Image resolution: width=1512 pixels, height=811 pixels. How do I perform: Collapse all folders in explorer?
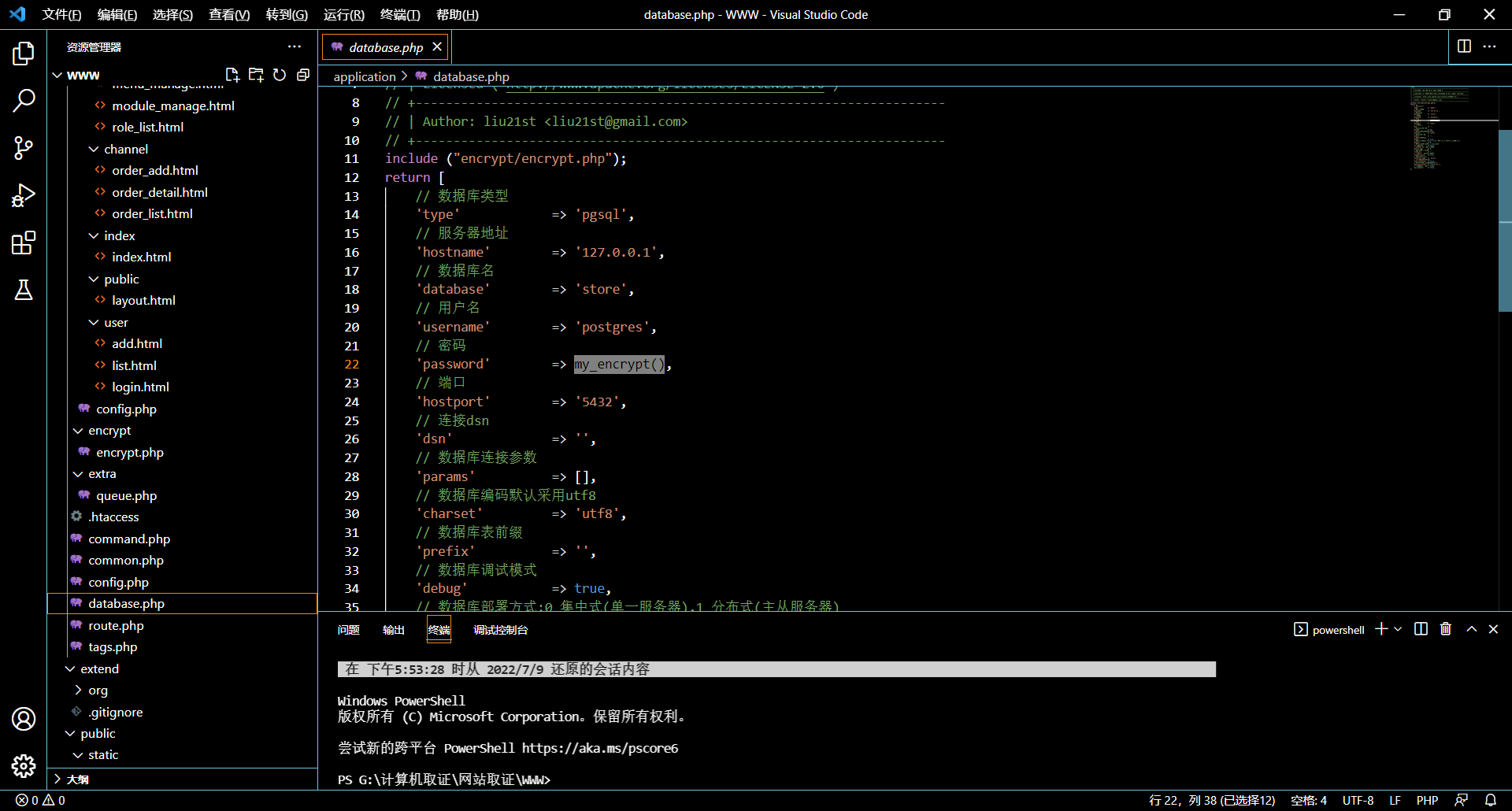[x=303, y=75]
